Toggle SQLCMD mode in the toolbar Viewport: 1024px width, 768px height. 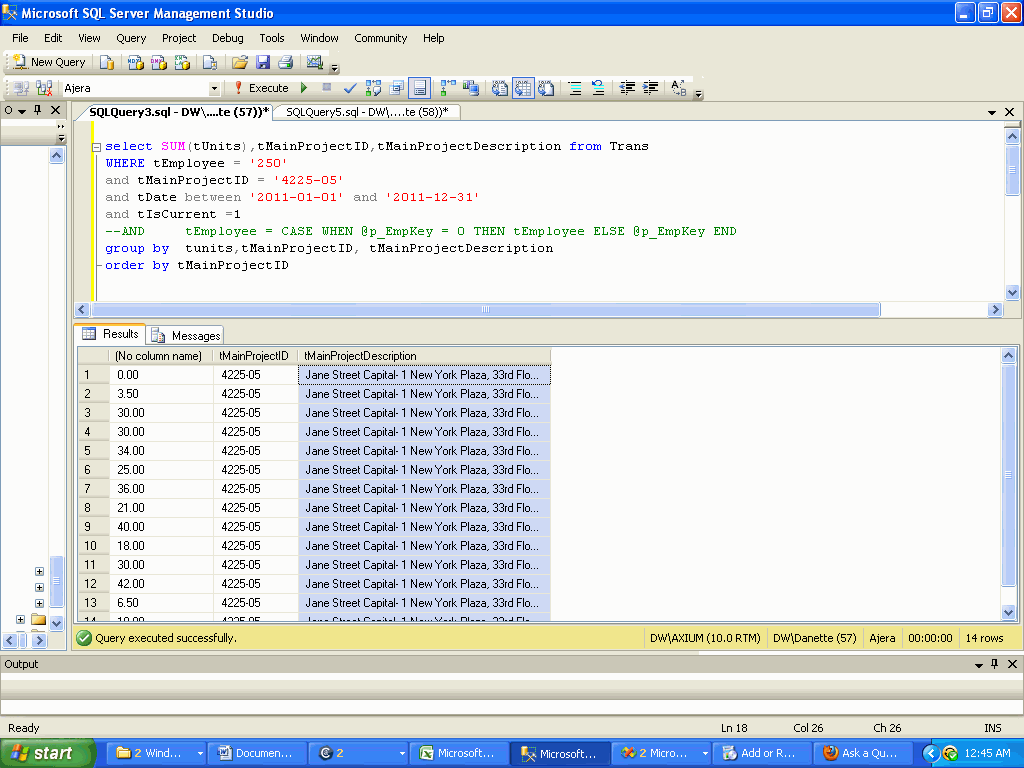(x=419, y=88)
